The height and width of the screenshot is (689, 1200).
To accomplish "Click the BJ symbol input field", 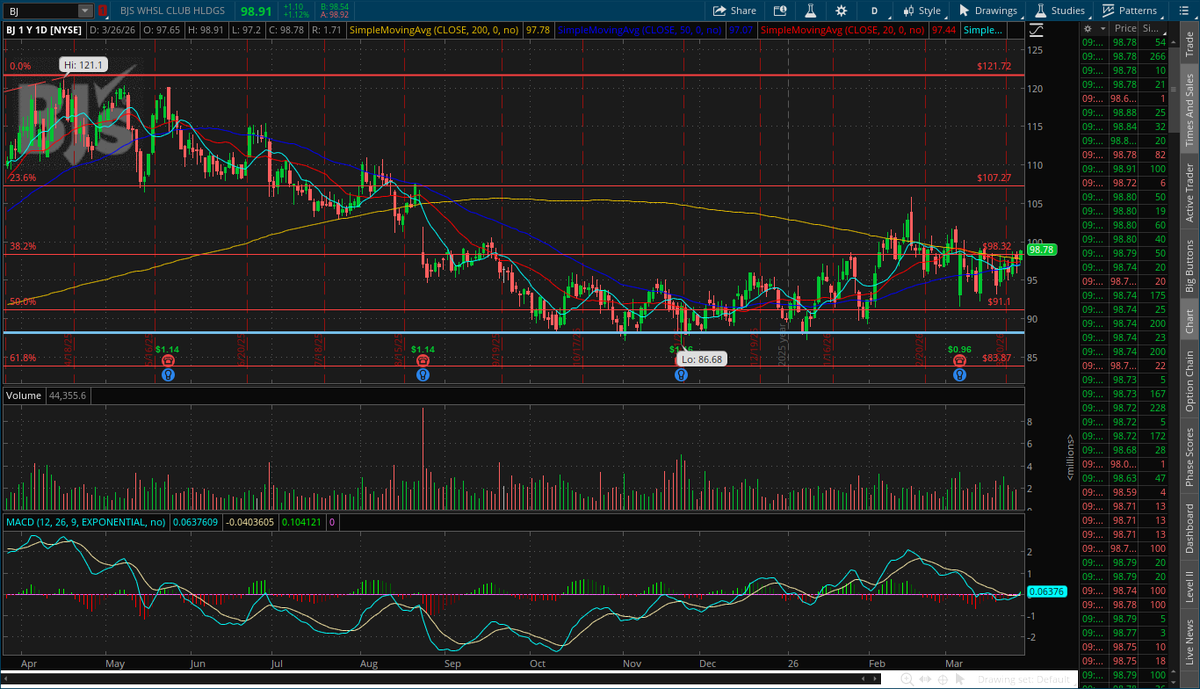I will click(40, 10).
